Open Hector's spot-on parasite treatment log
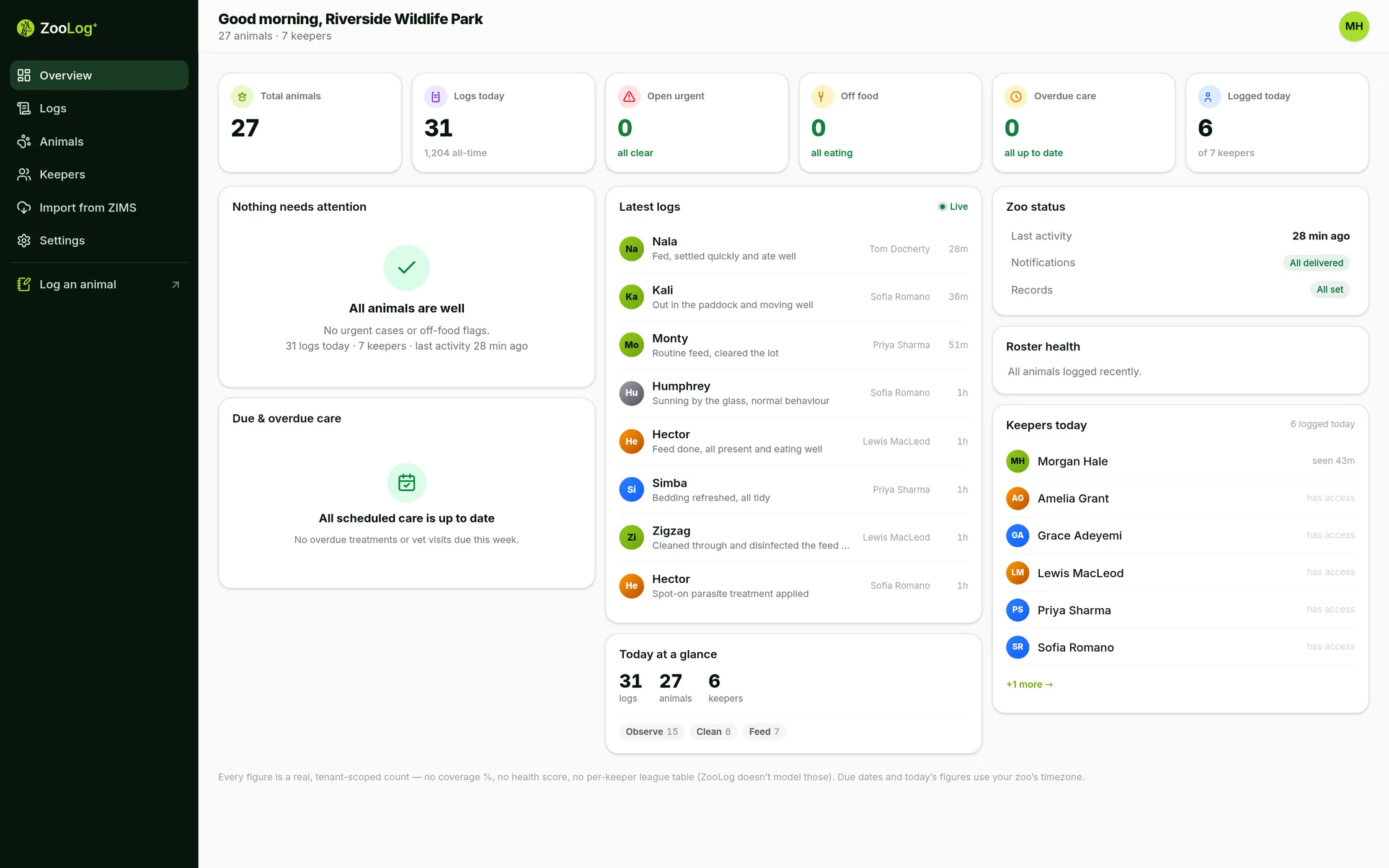This screenshot has height=868, width=1389. tap(793, 586)
